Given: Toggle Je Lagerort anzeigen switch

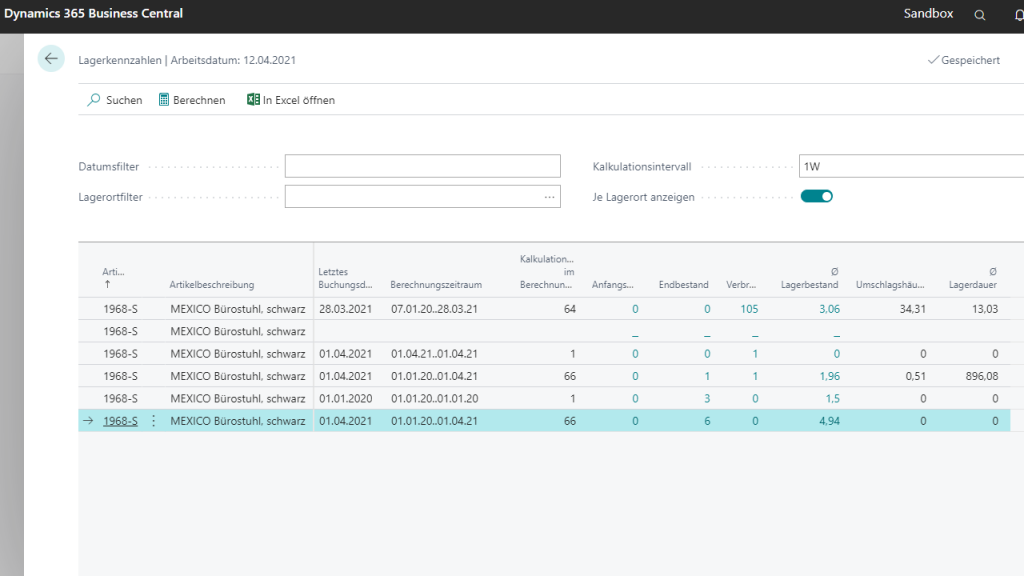Looking at the screenshot, I should click(816, 196).
